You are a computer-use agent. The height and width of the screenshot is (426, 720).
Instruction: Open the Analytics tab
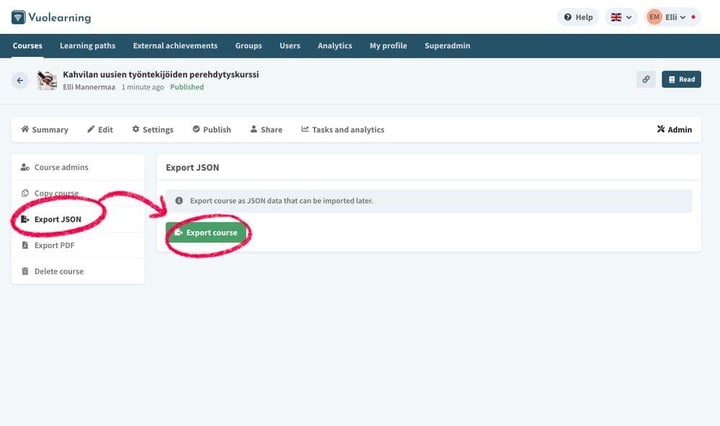[x=335, y=45]
